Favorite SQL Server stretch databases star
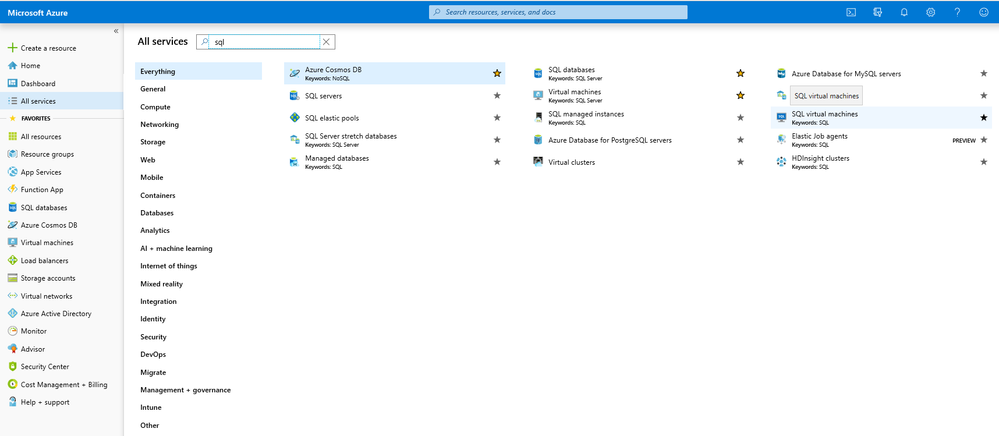Image resolution: width=999 pixels, height=436 pixels. [x=497, y=140]
